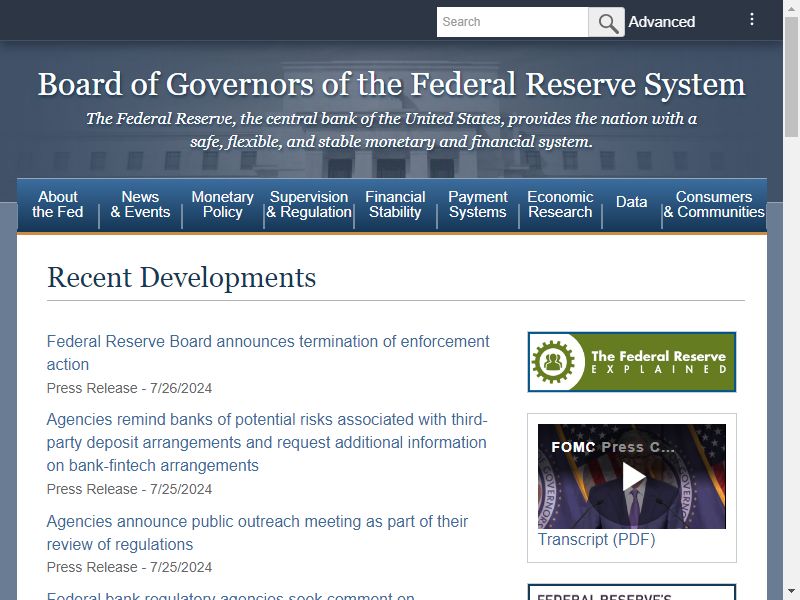Open the Advanced search link

(662, 22)
